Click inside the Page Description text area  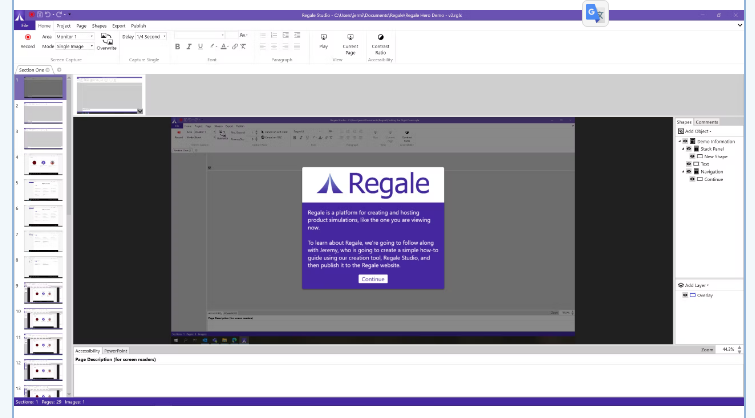tap(408, 380)
